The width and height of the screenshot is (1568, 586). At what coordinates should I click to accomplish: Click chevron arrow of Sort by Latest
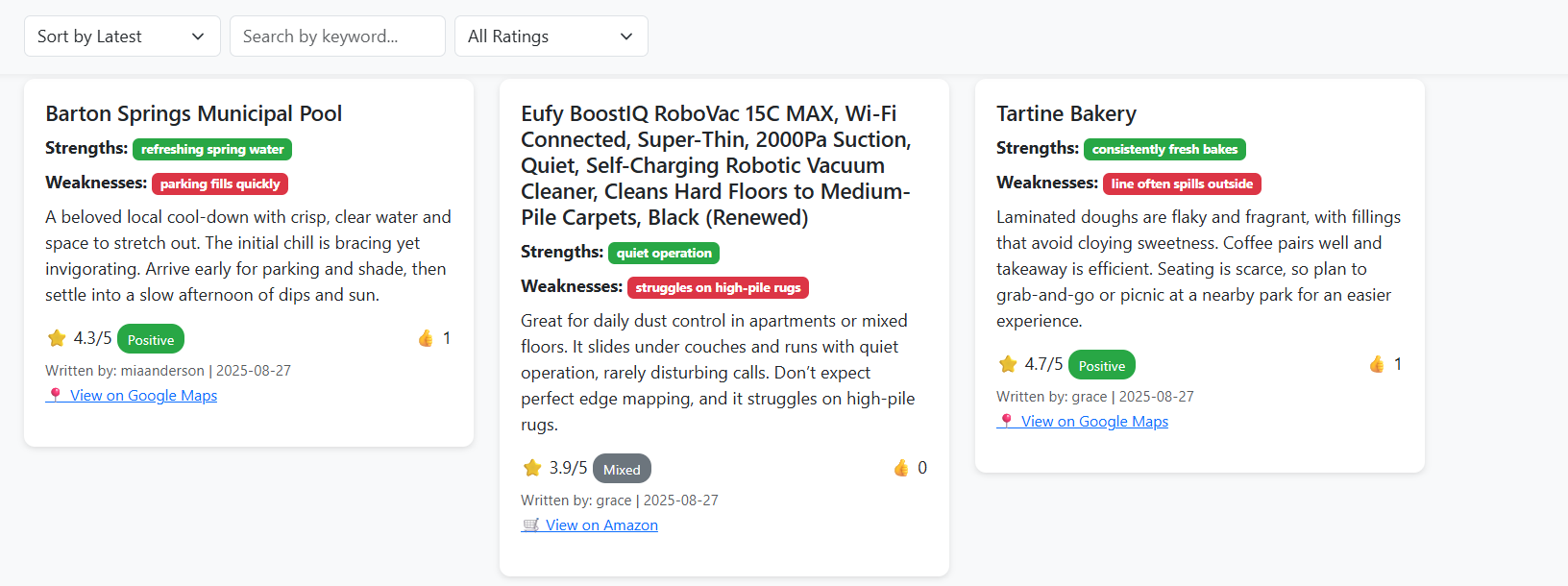198,37
